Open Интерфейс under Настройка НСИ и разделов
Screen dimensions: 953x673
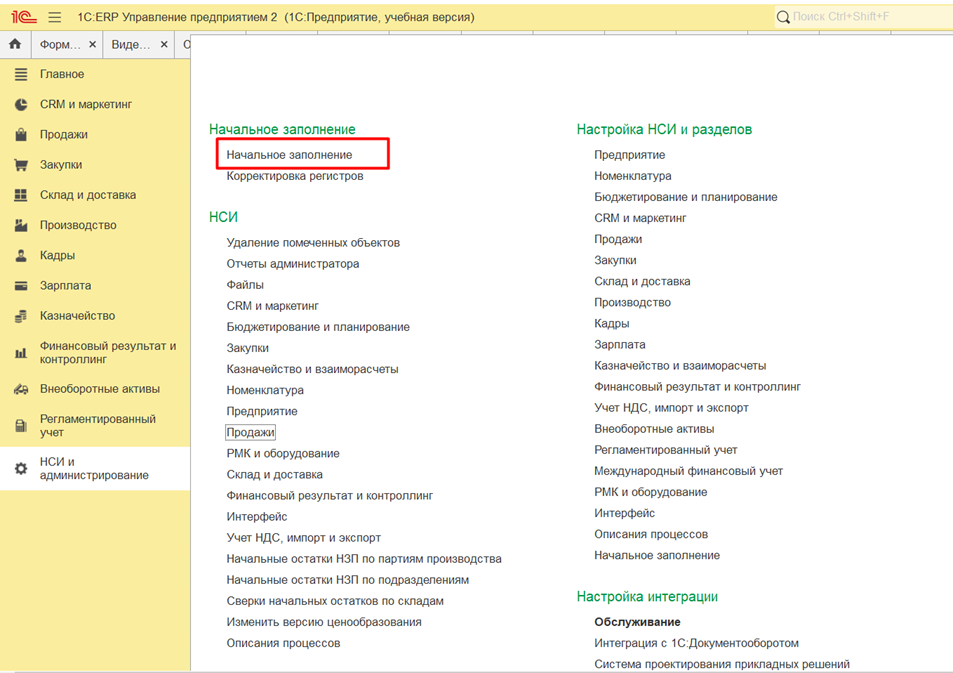[625, 513]
